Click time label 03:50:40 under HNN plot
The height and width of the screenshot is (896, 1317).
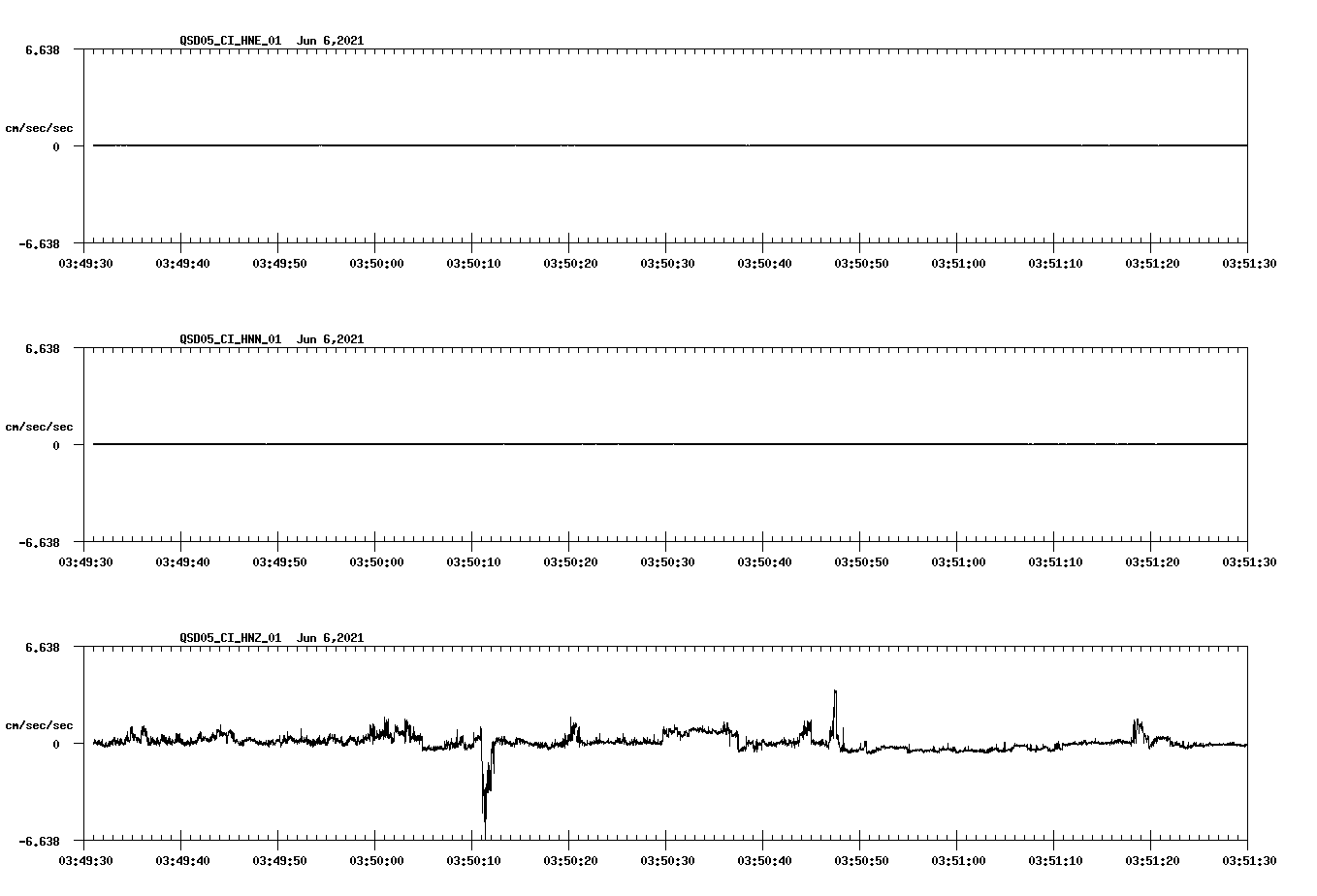coord(764,562)
